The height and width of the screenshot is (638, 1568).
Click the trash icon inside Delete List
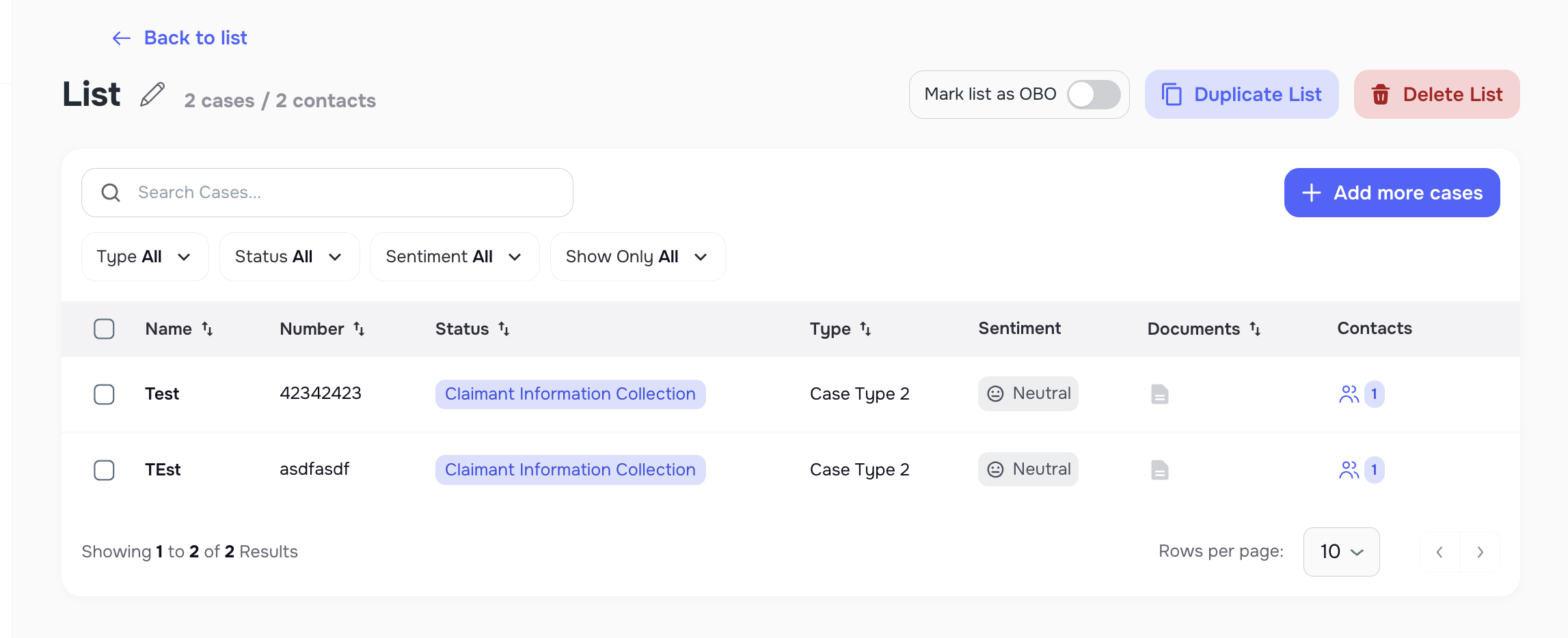point(1381,95)
